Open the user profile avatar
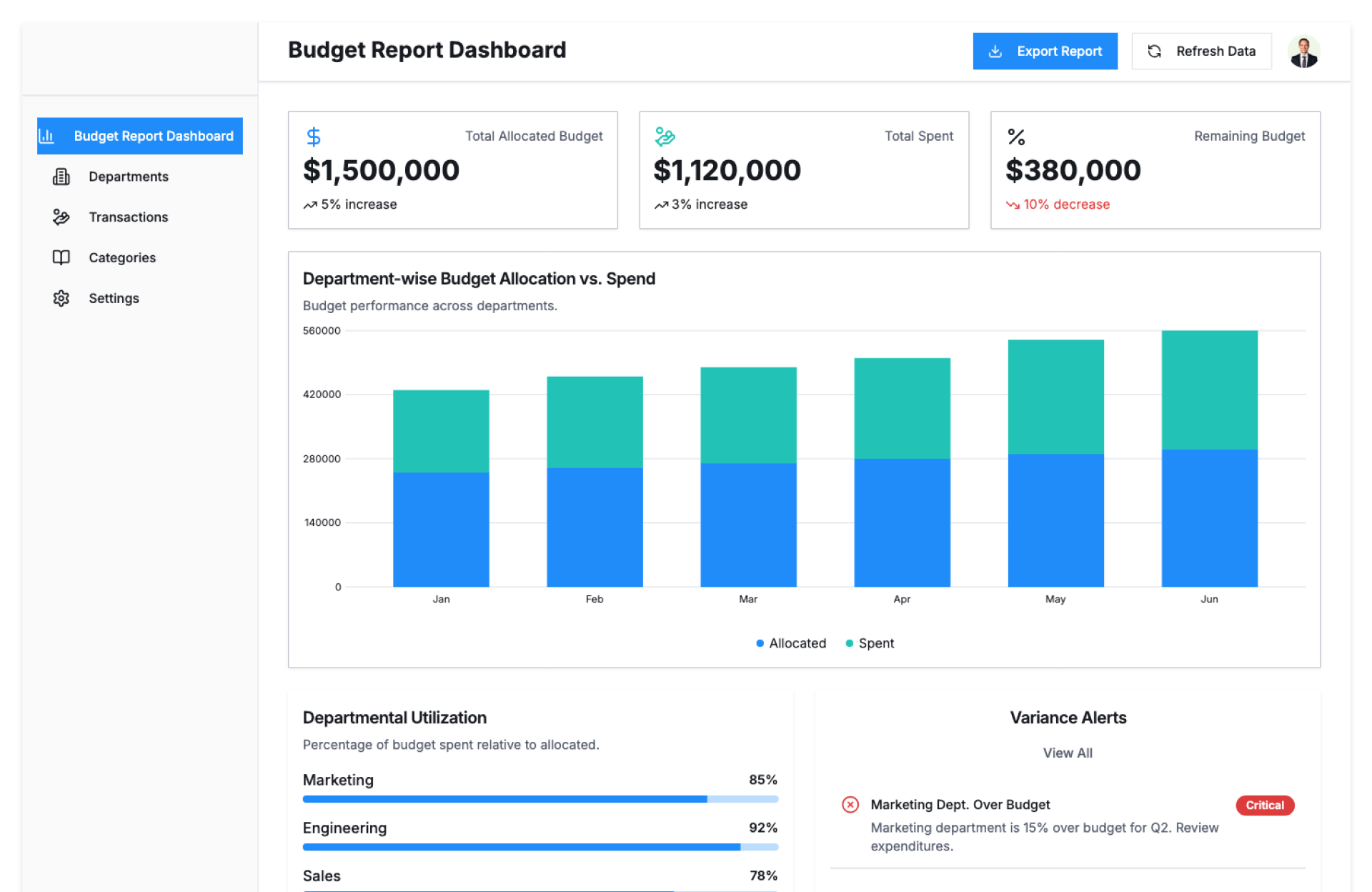Viewport: 1372px width, 892px height. click(1303, 51)
